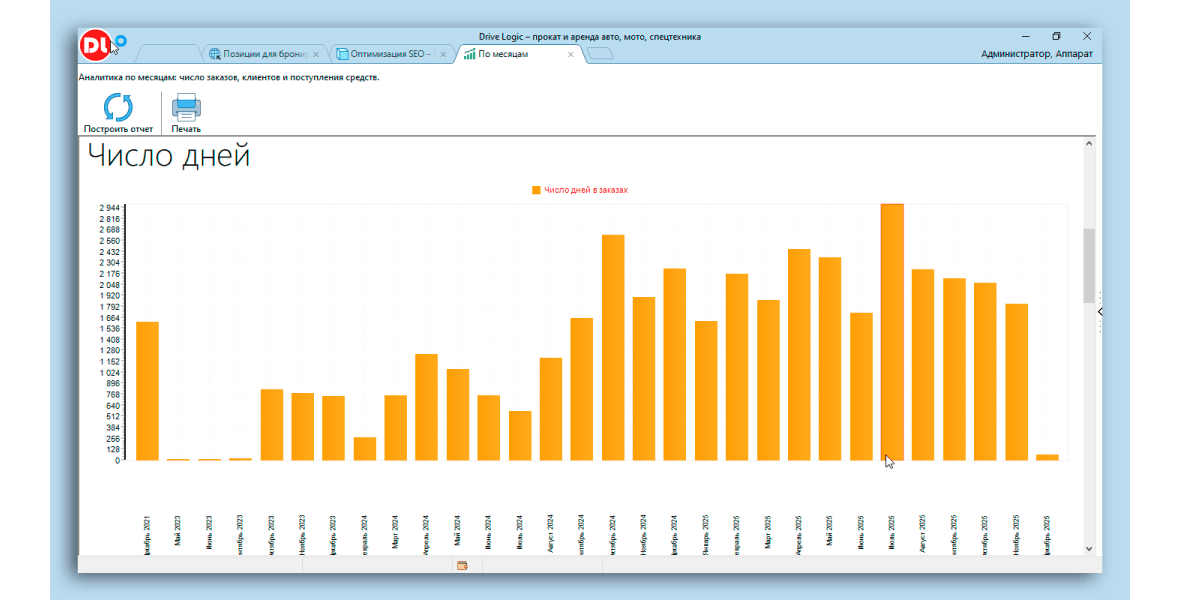Image resolution: width=1180 pixels, height=600 pixels.
Task: Switch to Позиции для брони tab
Action: pos(264,54)
